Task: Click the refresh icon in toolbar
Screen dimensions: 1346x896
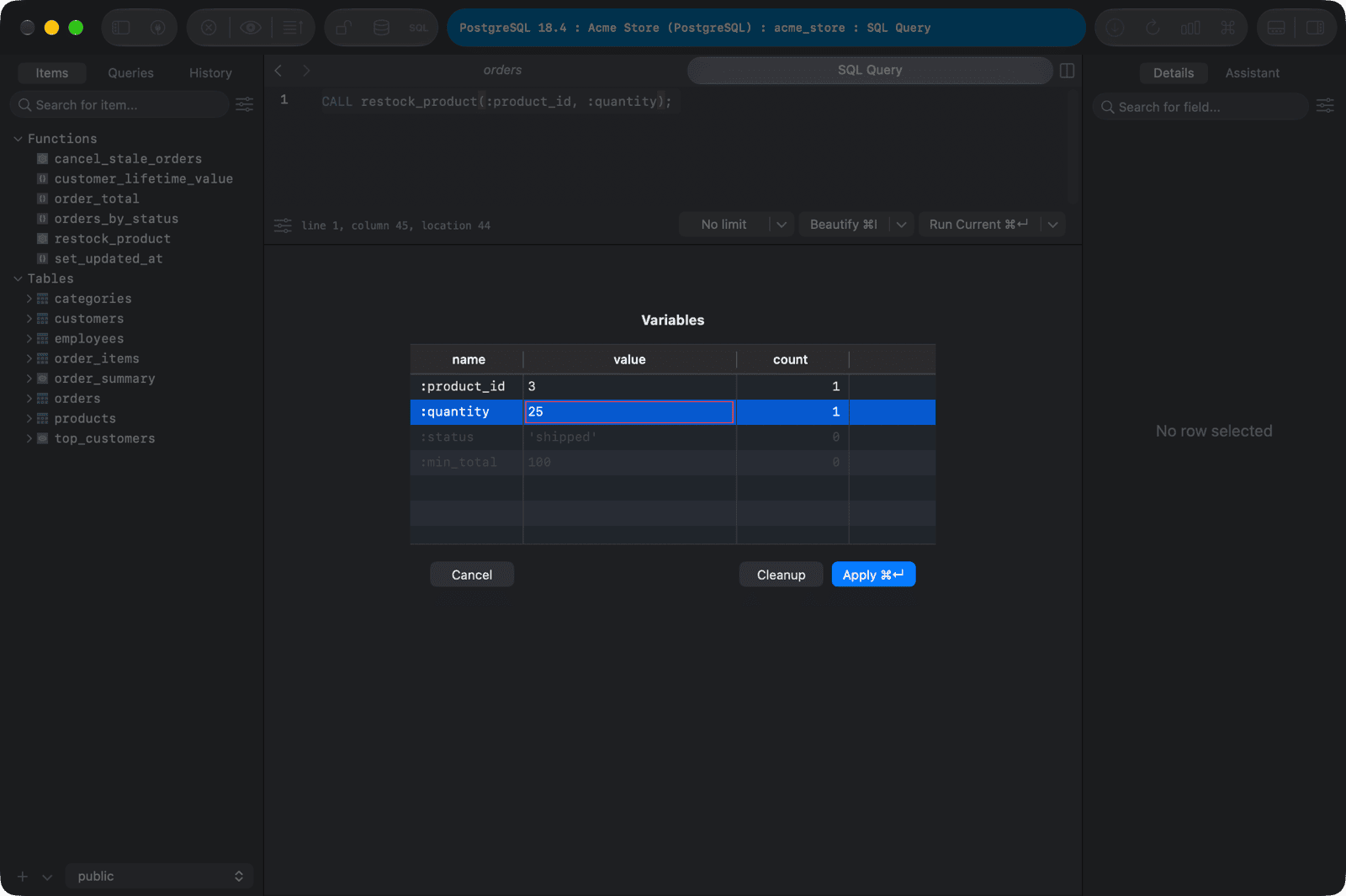Action: pos(1153,28)
